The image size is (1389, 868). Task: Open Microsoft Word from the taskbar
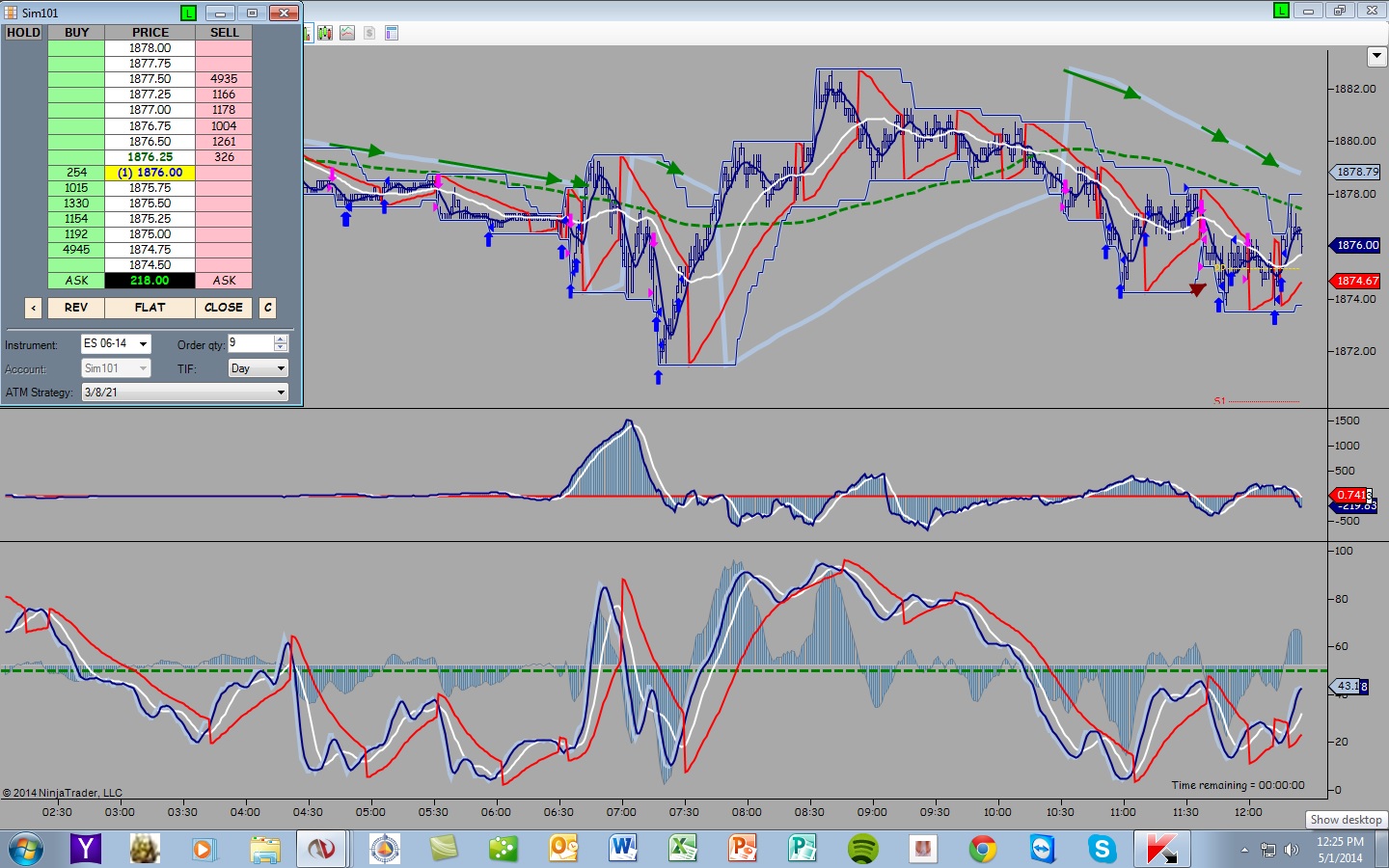pos(623,849)
